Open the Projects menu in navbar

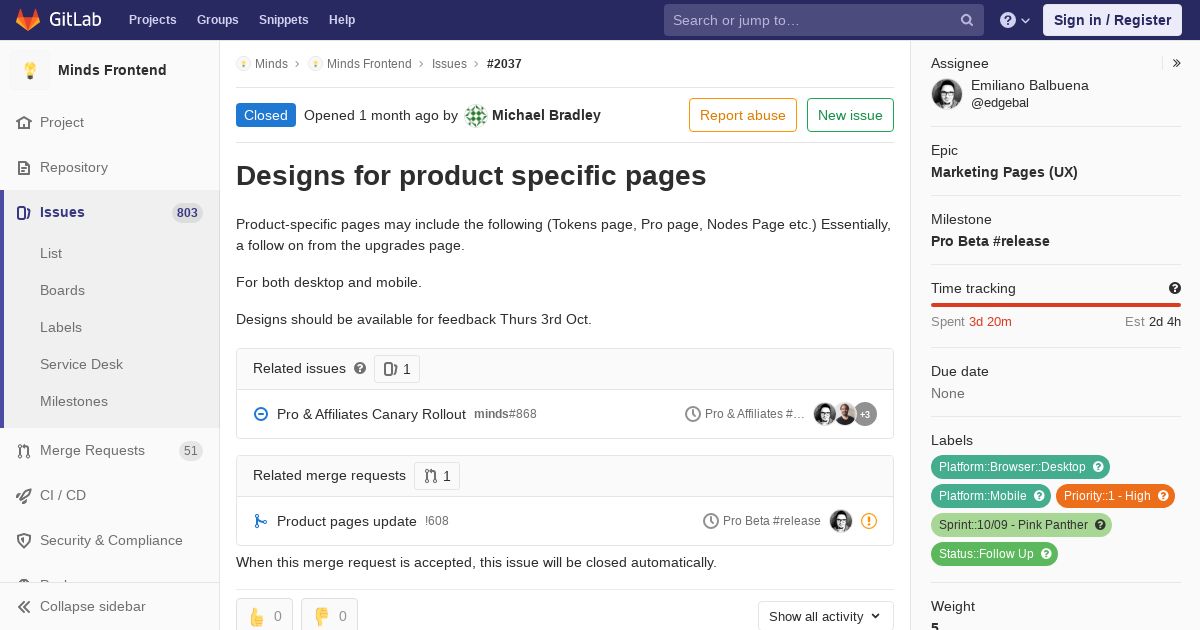(152, 20)
